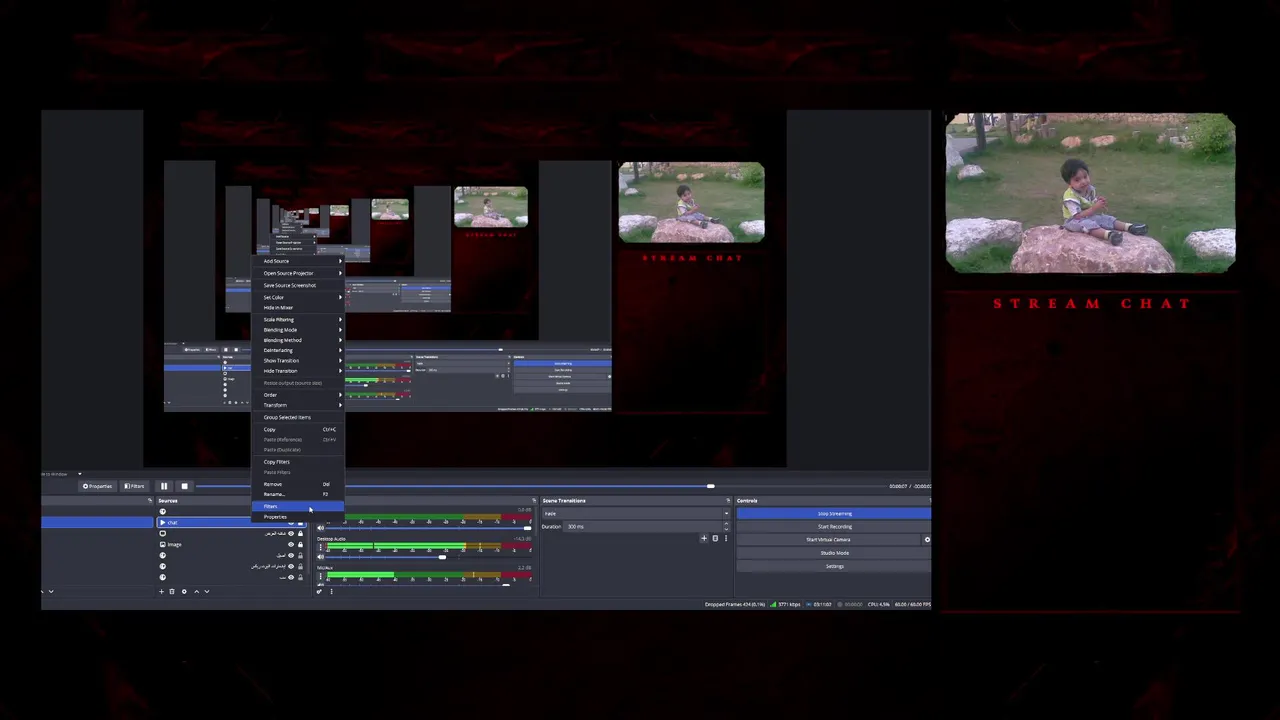Expand Open Source Projector submenu
Viewport: 1280px width, 720px height.
click(298, 273)
